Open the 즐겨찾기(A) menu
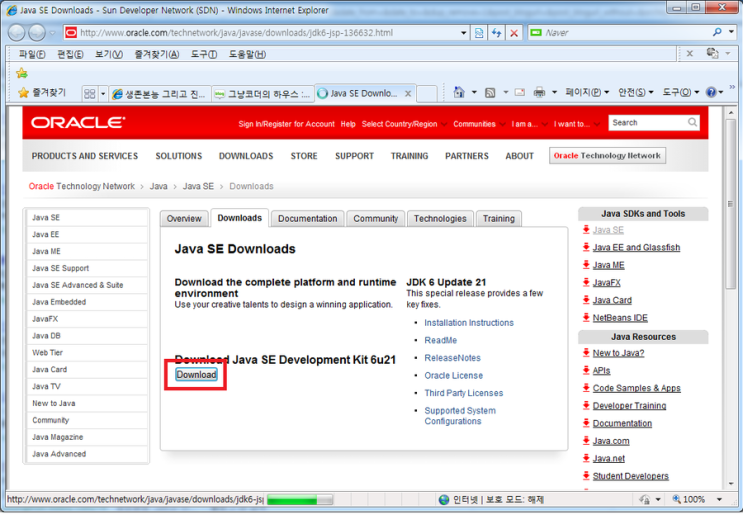The width and height of the screenshot is (743, 515). coord(157,54)
